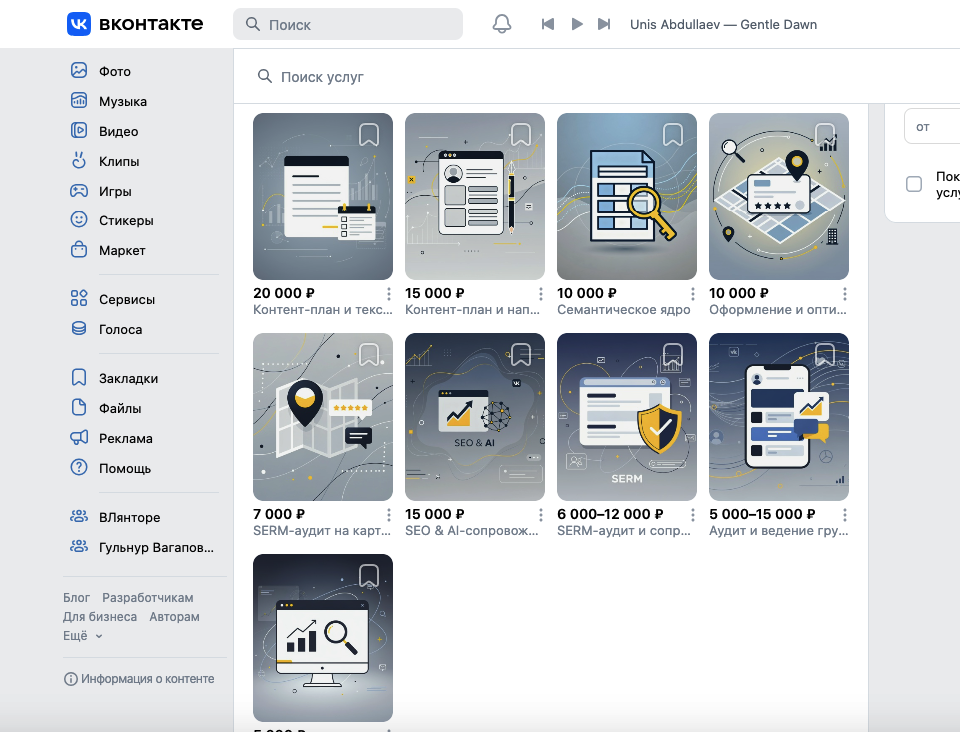Image resolution: width=960 pixels, height=732 pixels.
Task: Bookmark the Оформление и опти card
Action: pos(825,135)
